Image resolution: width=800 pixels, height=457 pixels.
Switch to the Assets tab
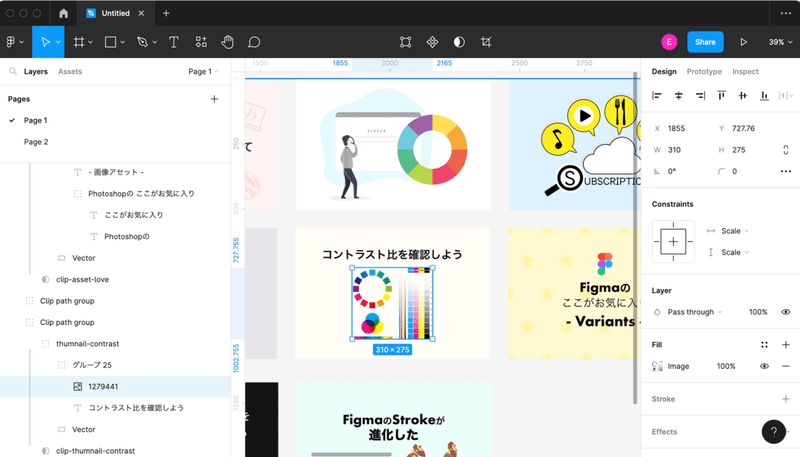(70, 71)
